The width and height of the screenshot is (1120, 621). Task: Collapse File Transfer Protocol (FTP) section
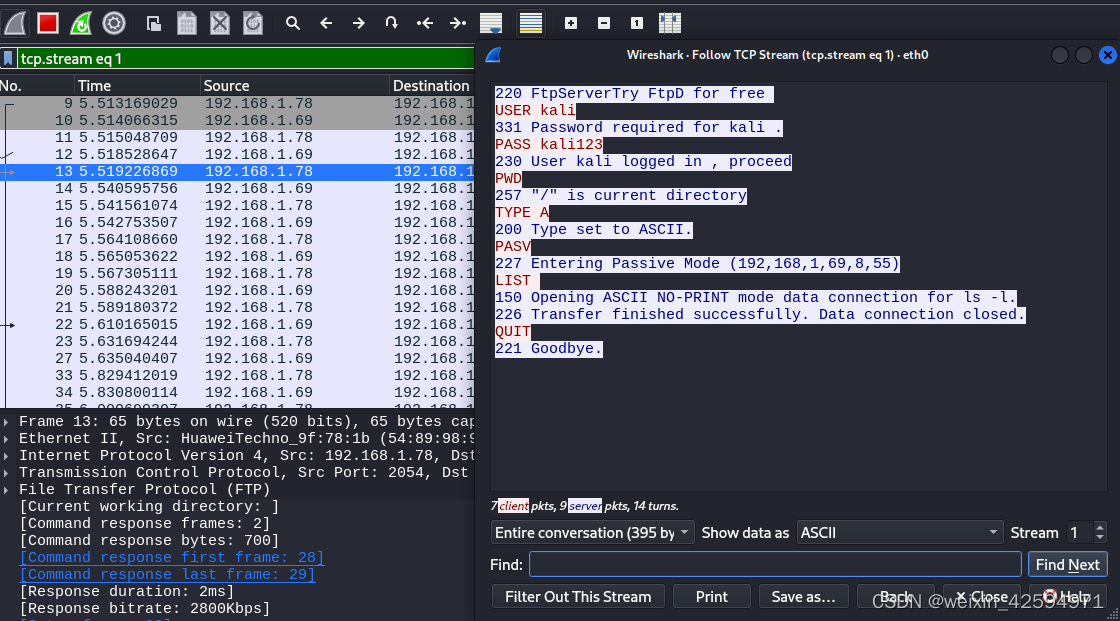pos(6,490)
